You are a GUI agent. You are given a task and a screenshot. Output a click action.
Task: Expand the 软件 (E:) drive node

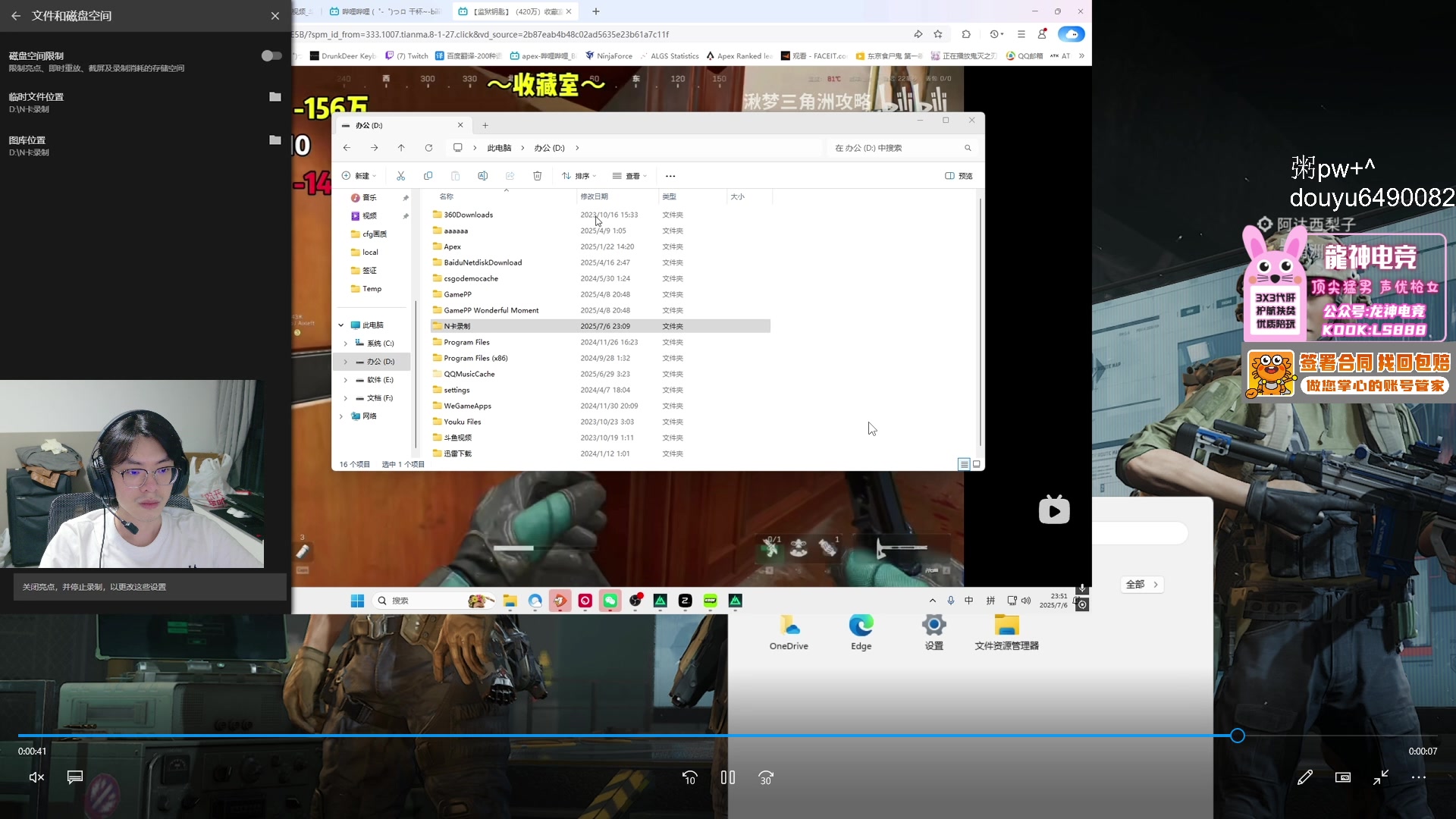point(346,380)
